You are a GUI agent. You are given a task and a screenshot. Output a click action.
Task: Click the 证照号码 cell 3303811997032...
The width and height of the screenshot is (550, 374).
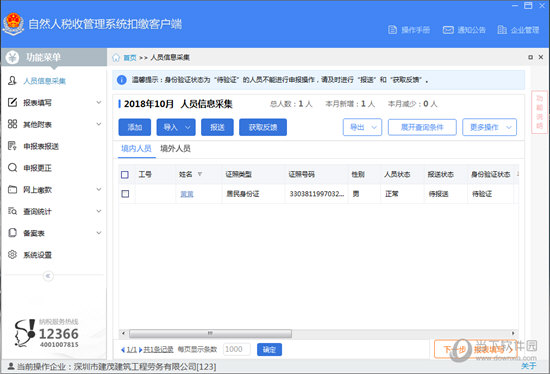pyautogui.click(x=316, y=194)
